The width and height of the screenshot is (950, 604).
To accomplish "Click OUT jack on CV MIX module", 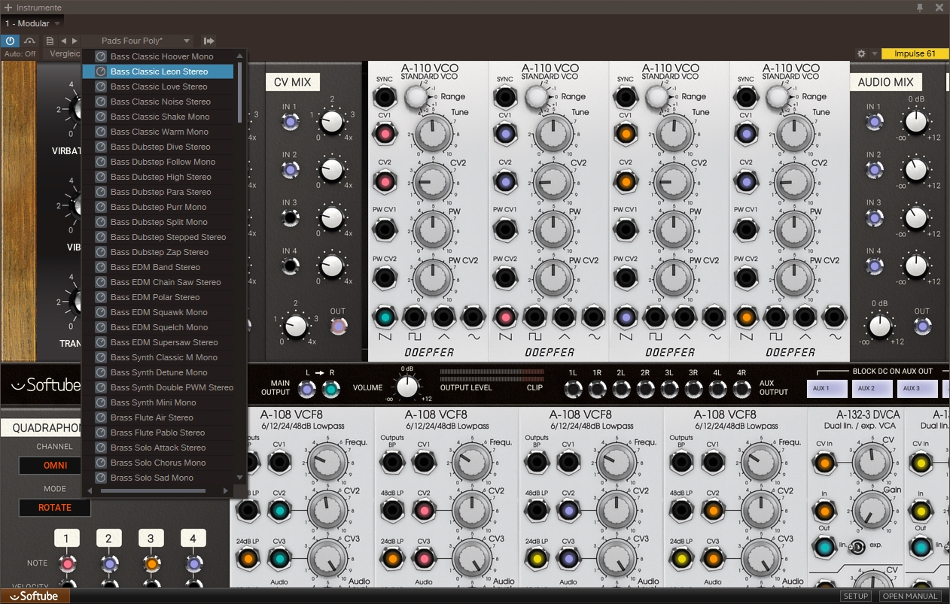I will [x=338, y=327].
